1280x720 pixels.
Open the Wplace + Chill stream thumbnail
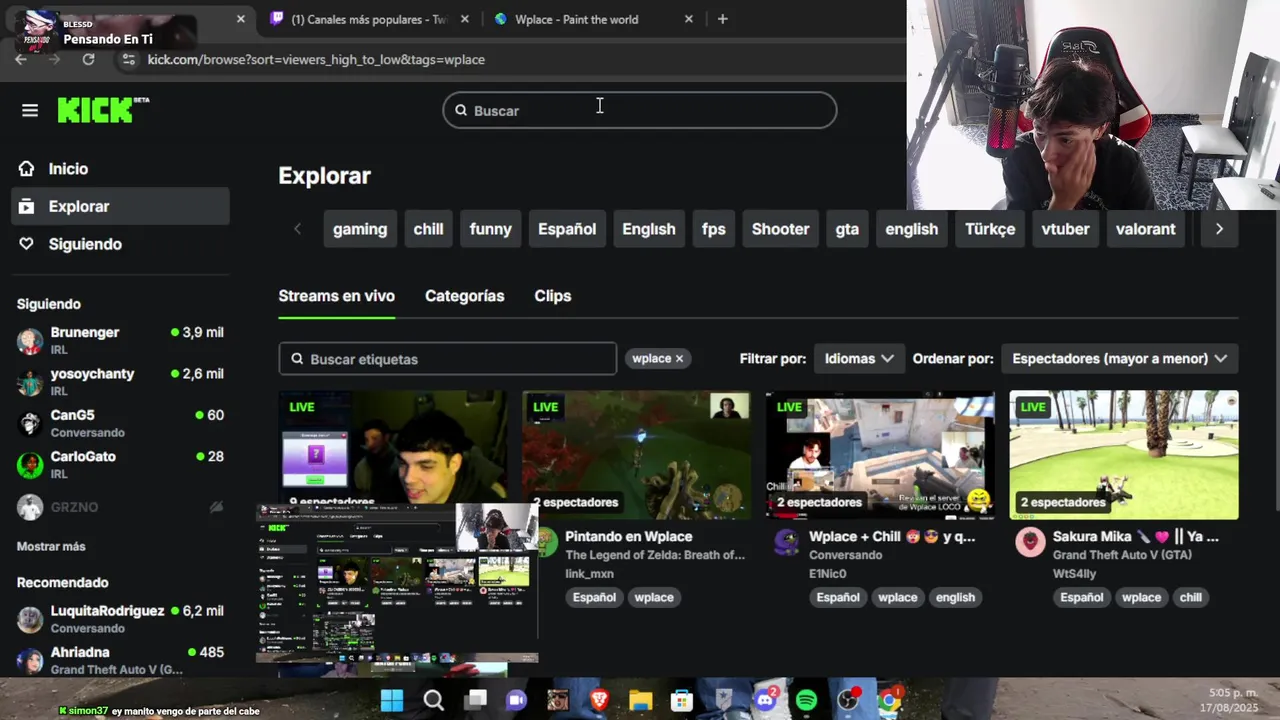(880, 455)
